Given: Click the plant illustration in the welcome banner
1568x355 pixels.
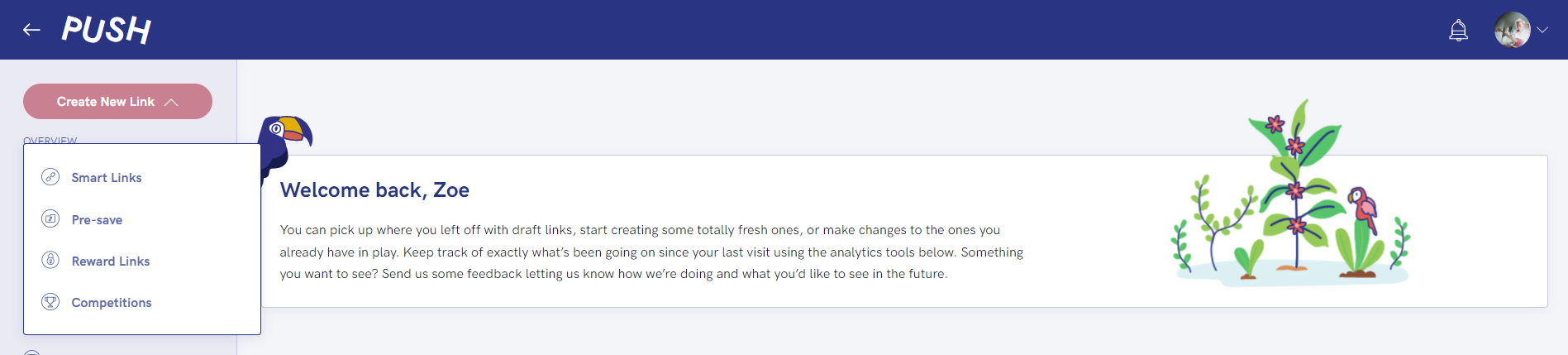Looking at the screenshot, I should tap(1294, 199).
